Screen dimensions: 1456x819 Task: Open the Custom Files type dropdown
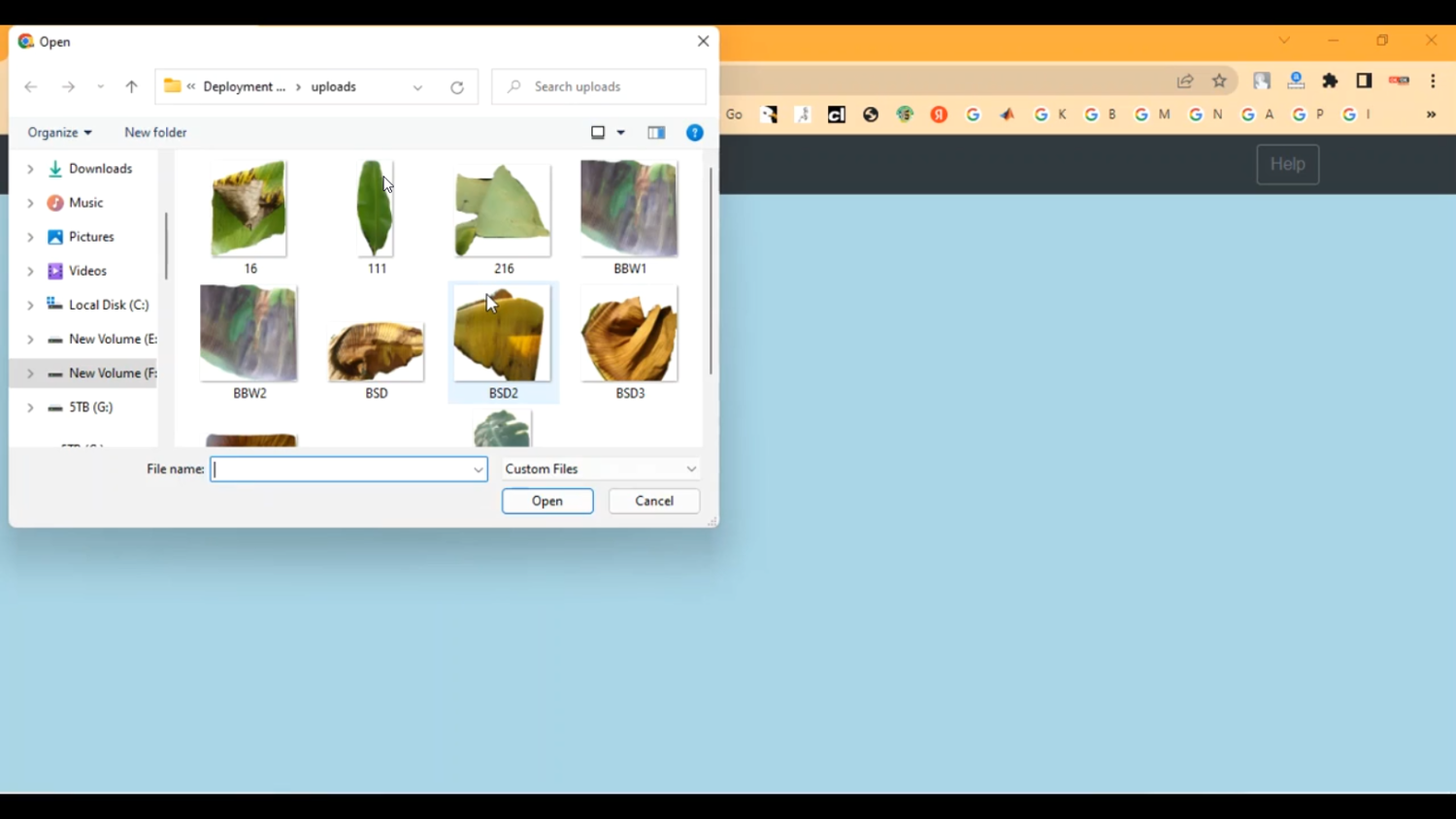click(x=602, y=469)
